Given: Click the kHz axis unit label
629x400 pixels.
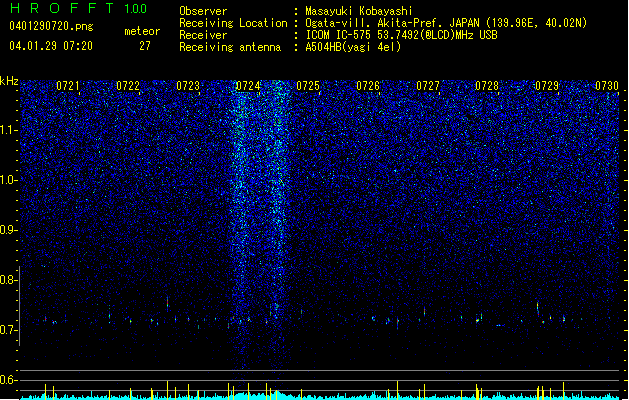Looking at the screenshot, I should click(x=9, y=81).
